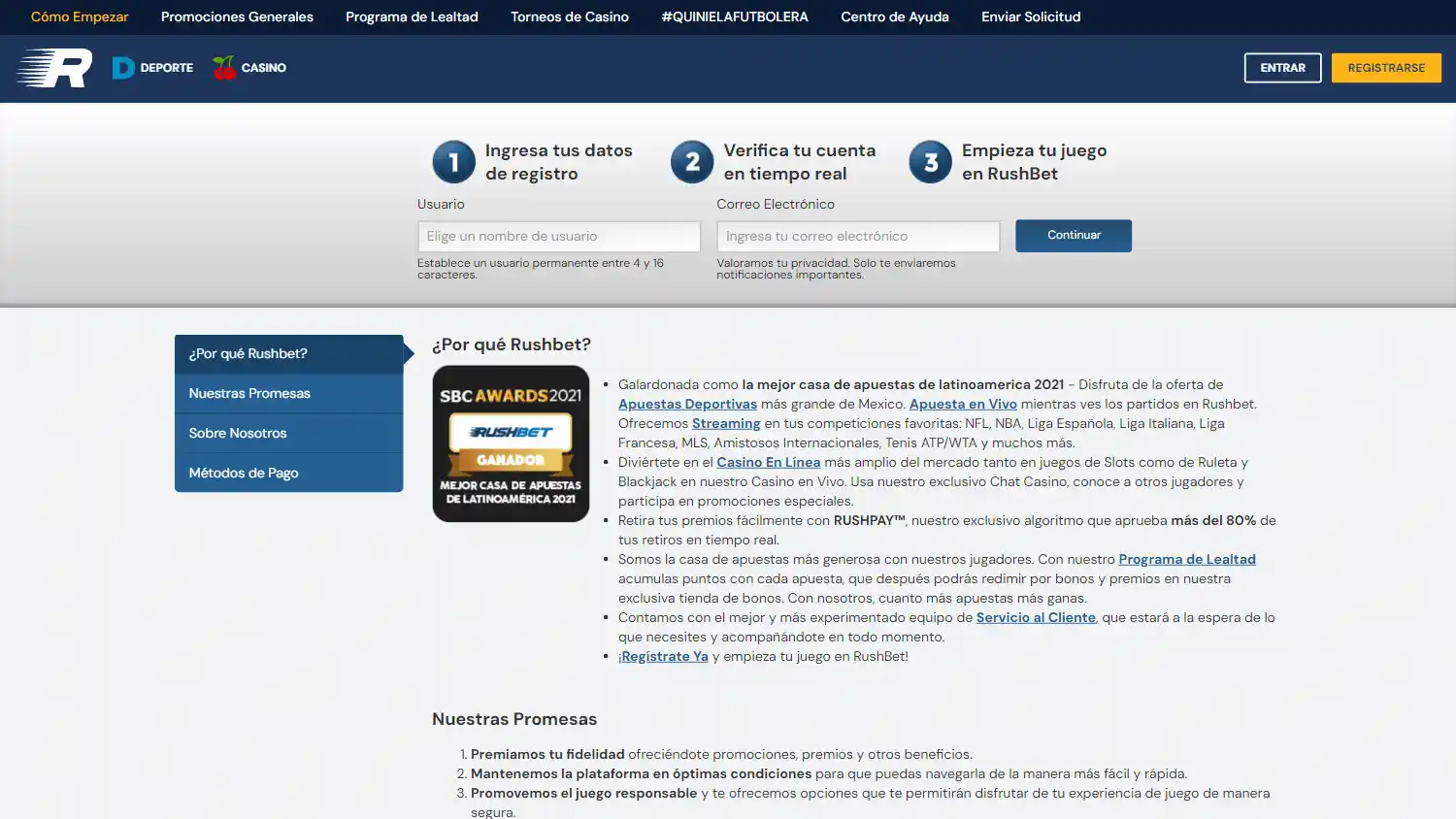Open the Casino En Línea link
The image size is (1456, 819).
click(769, 462)
